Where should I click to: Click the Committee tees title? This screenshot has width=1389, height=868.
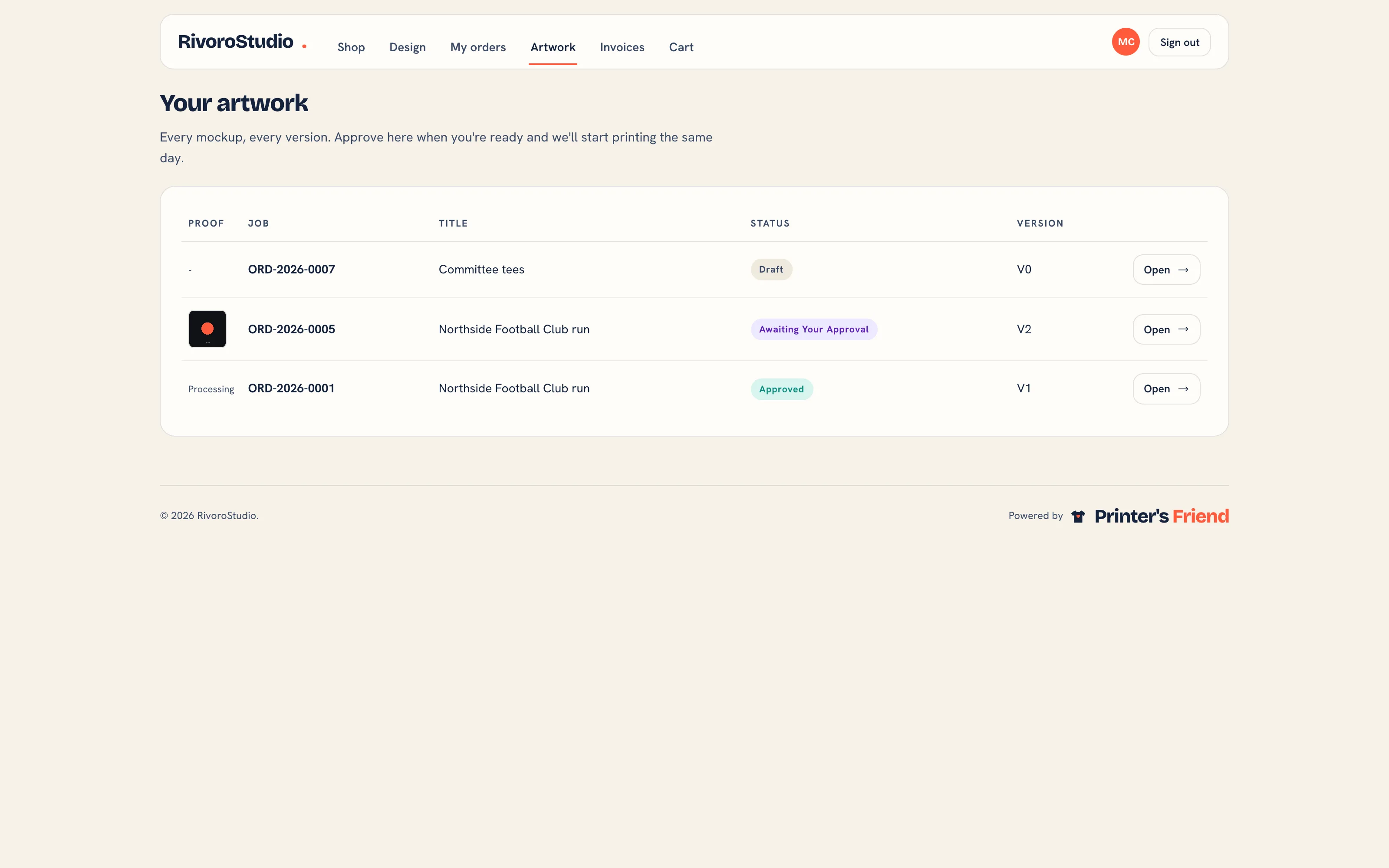click(x=481, y=269)
